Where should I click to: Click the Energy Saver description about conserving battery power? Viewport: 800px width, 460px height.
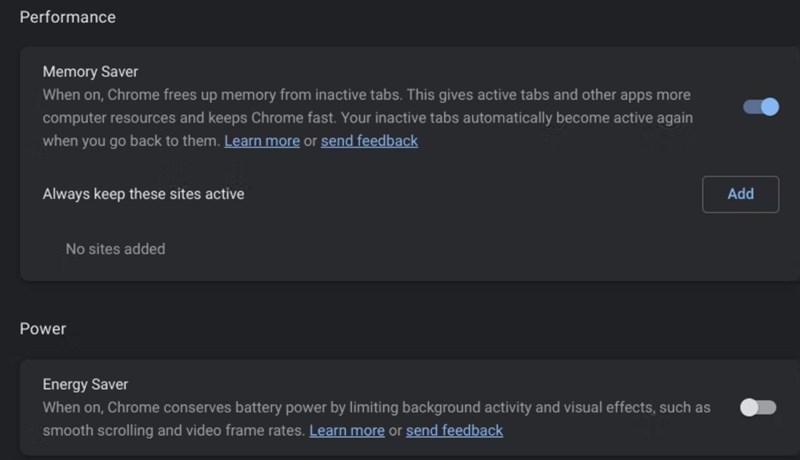(377, 419)
